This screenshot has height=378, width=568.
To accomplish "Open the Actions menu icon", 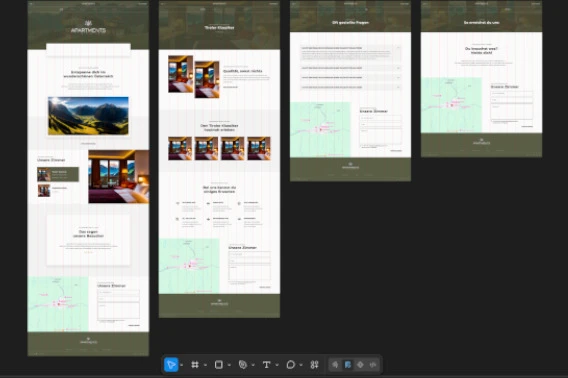I will pyautogui.click(x=314, y=365).
